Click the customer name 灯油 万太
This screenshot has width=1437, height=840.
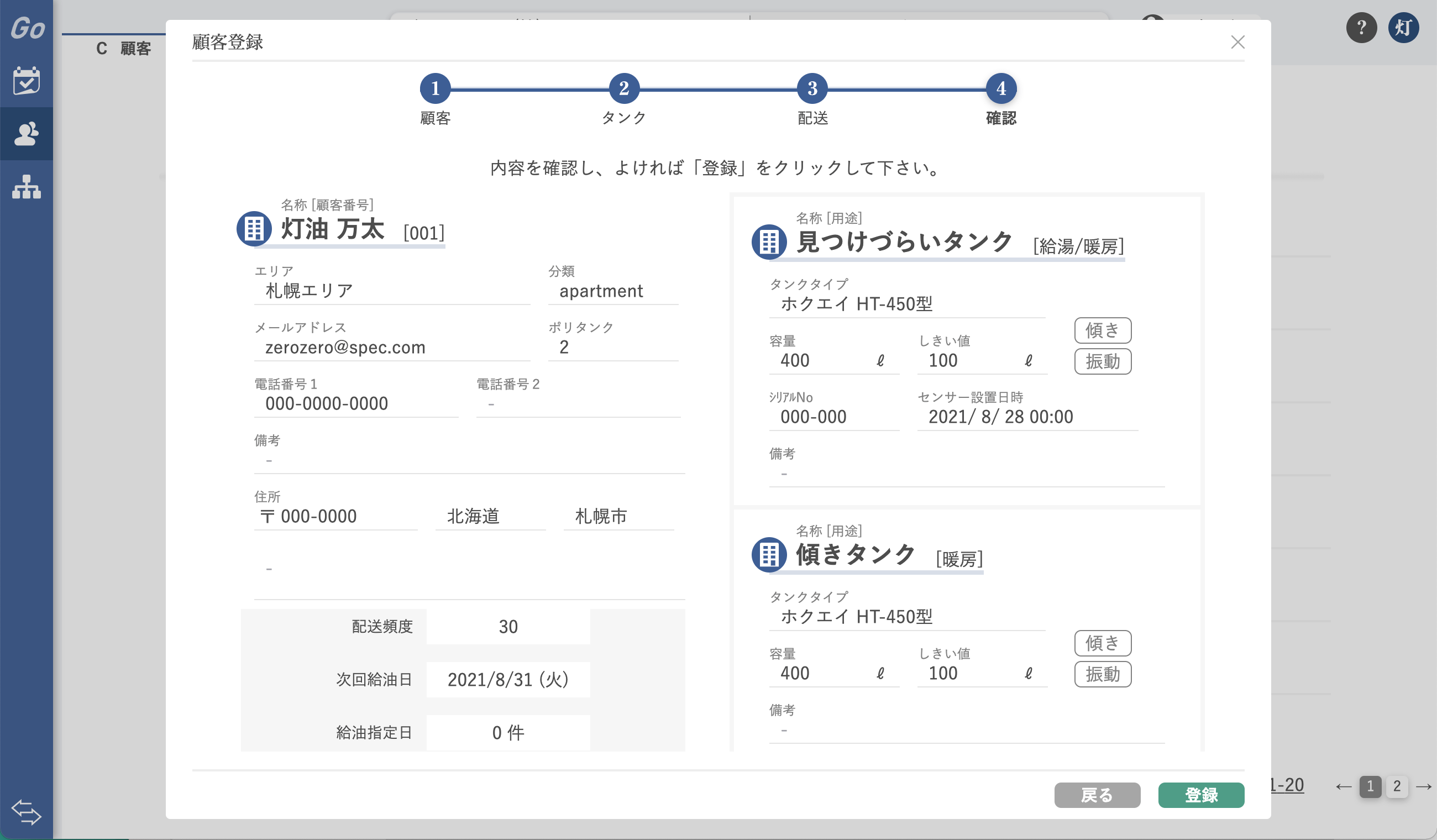(x=333, y=229)
